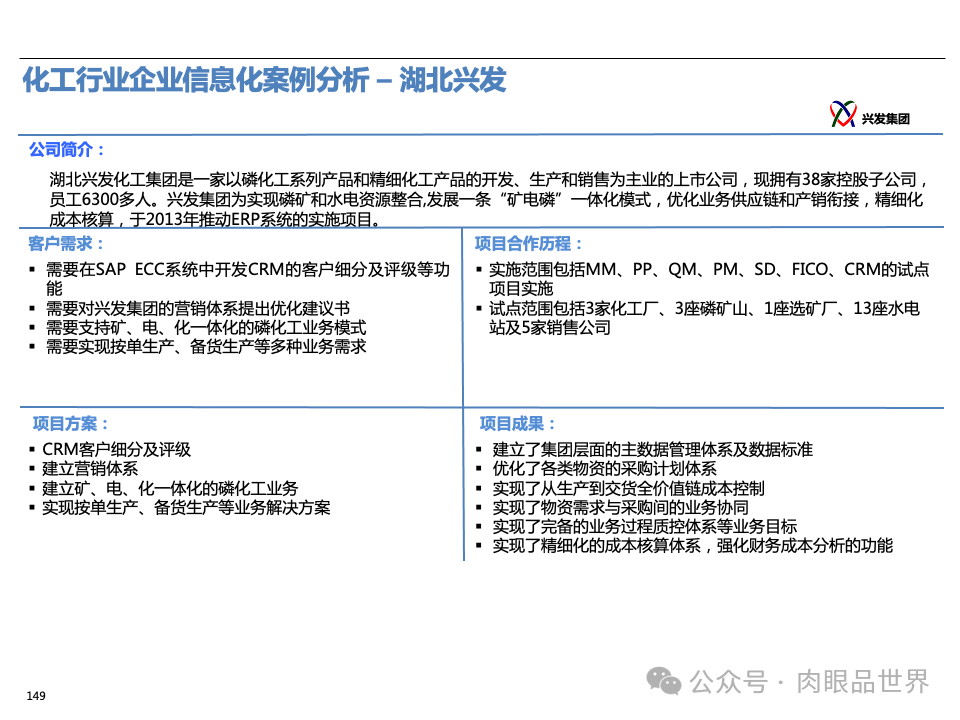Click bullet 优化了各类物资的采购计划体系
The width and height of the screenshot is (960, 720).
click(x=604, y=469)
